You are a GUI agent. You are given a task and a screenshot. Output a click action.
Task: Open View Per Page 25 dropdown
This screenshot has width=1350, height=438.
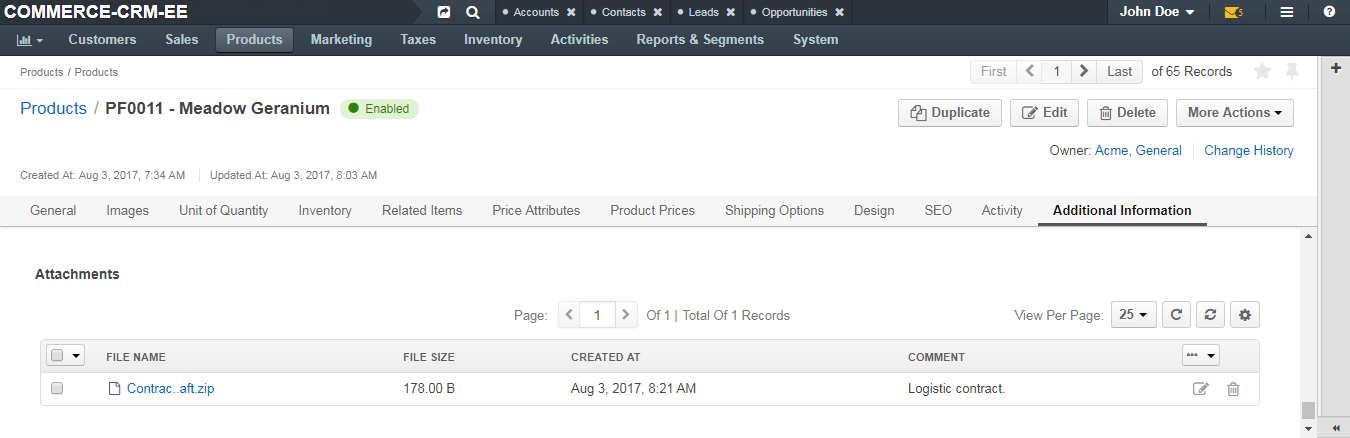1135,315
